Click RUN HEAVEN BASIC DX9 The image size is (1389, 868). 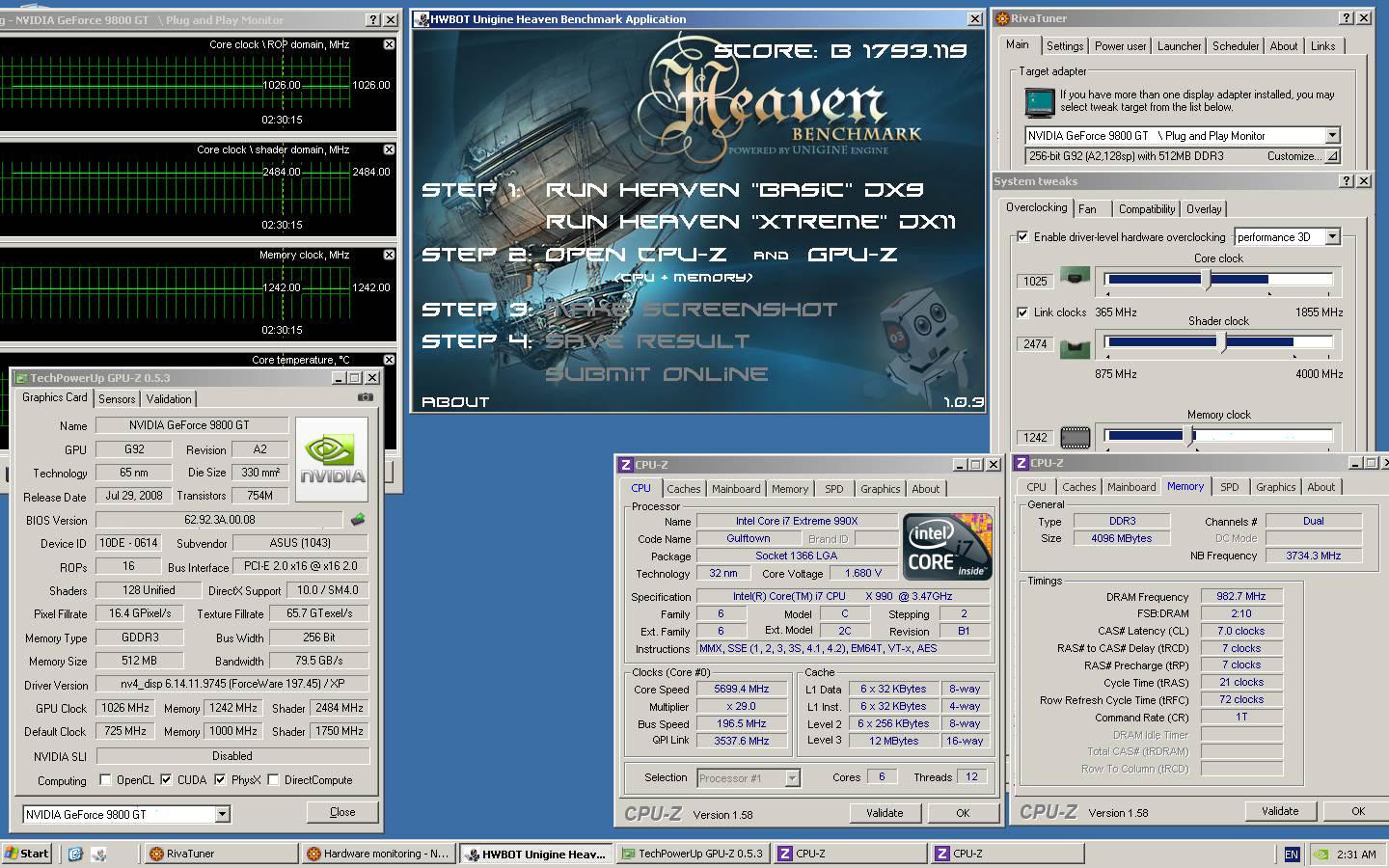(734, 190)
